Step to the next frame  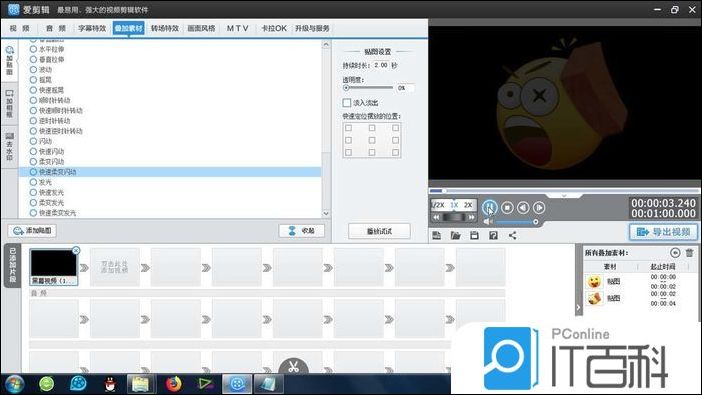pyautogui.click(x=539, y=207)
